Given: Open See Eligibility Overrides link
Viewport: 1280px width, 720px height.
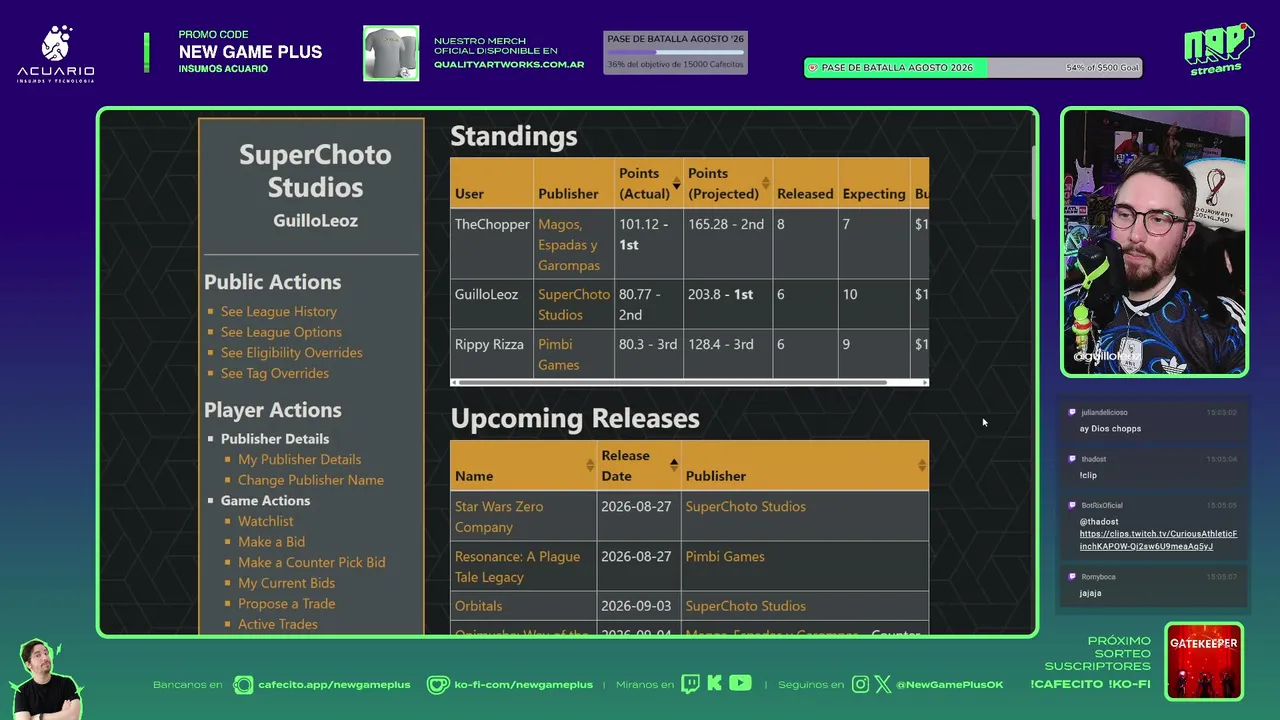Looking at the screenshot, I should [x=292, y=353].
